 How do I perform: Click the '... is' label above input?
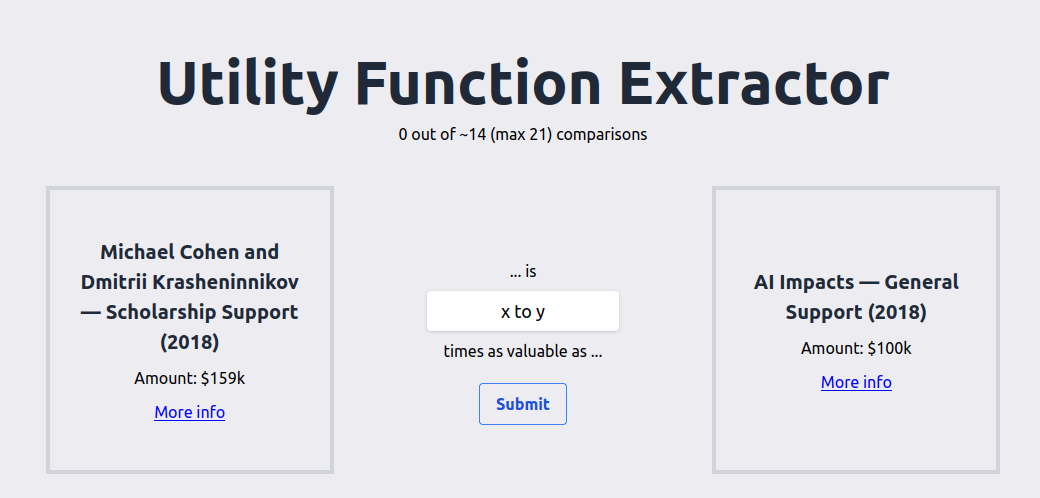tap(523, 272)
